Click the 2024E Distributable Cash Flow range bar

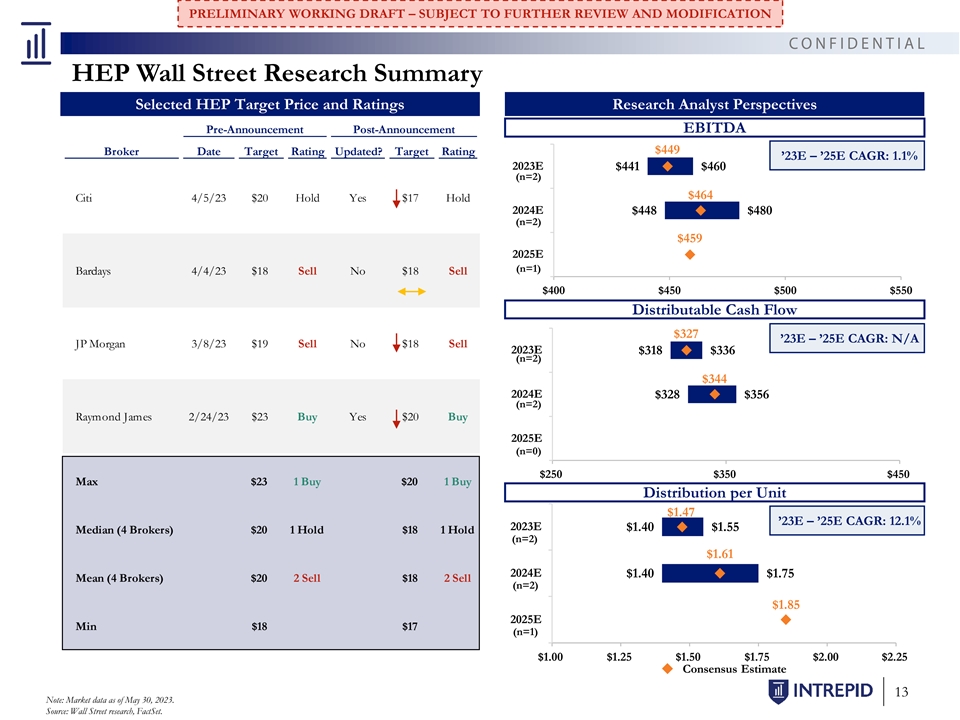pos(712,394)
